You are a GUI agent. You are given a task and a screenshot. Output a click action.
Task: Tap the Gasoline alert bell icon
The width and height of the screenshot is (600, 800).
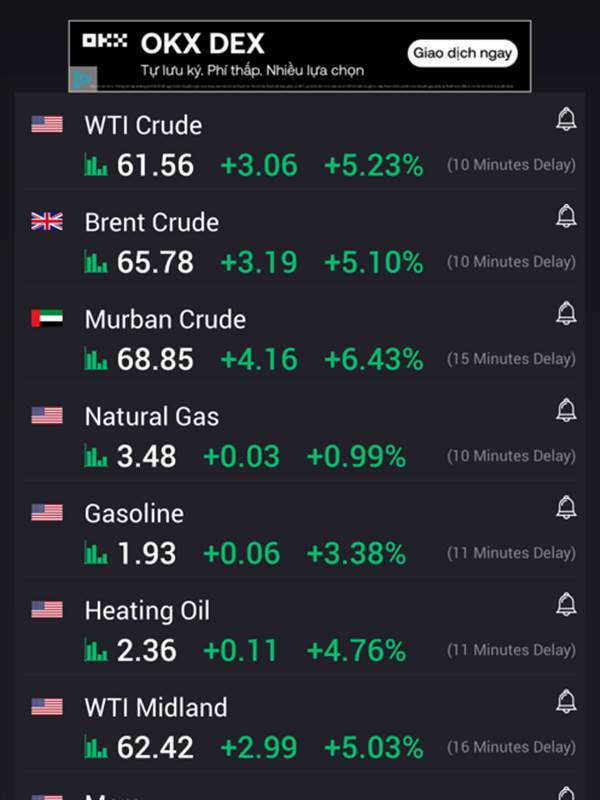point(566,507)
